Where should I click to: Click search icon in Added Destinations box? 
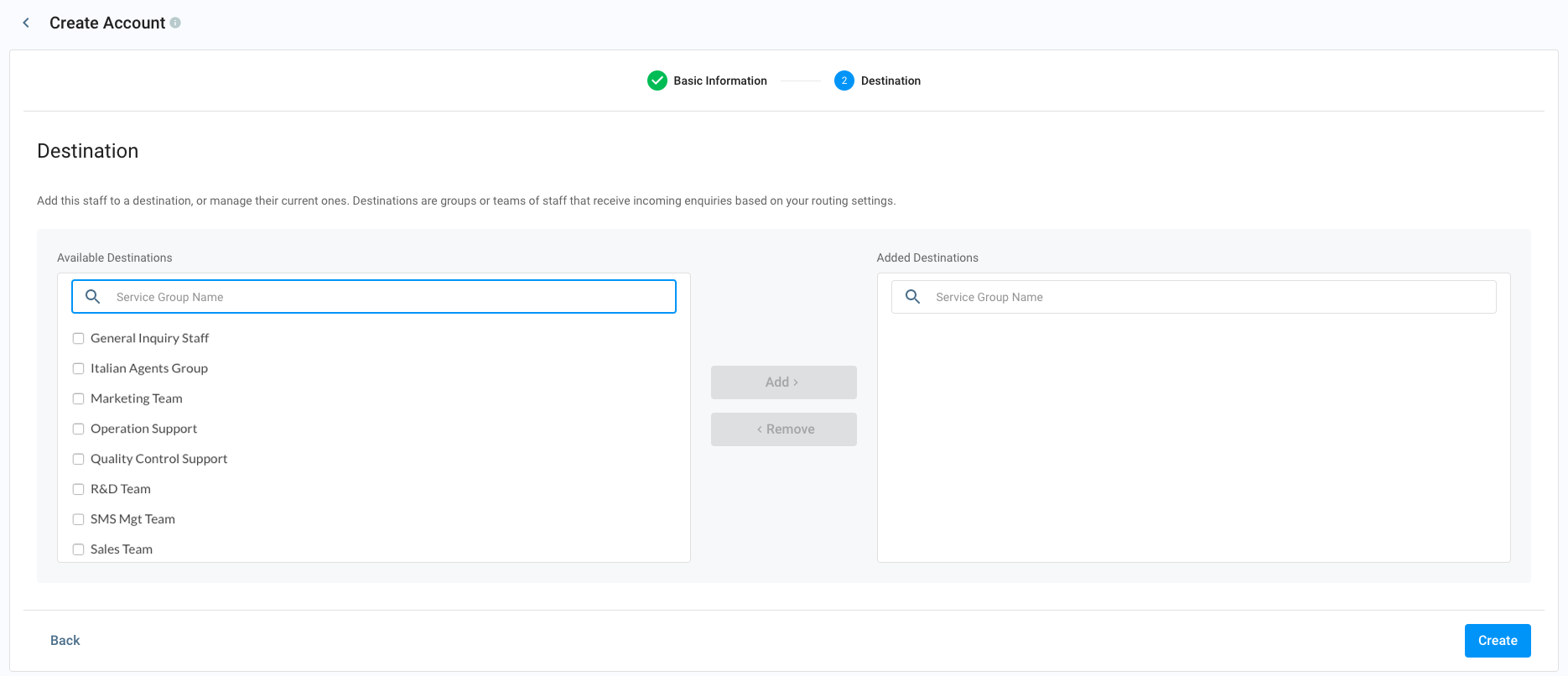tap(913, 297)
